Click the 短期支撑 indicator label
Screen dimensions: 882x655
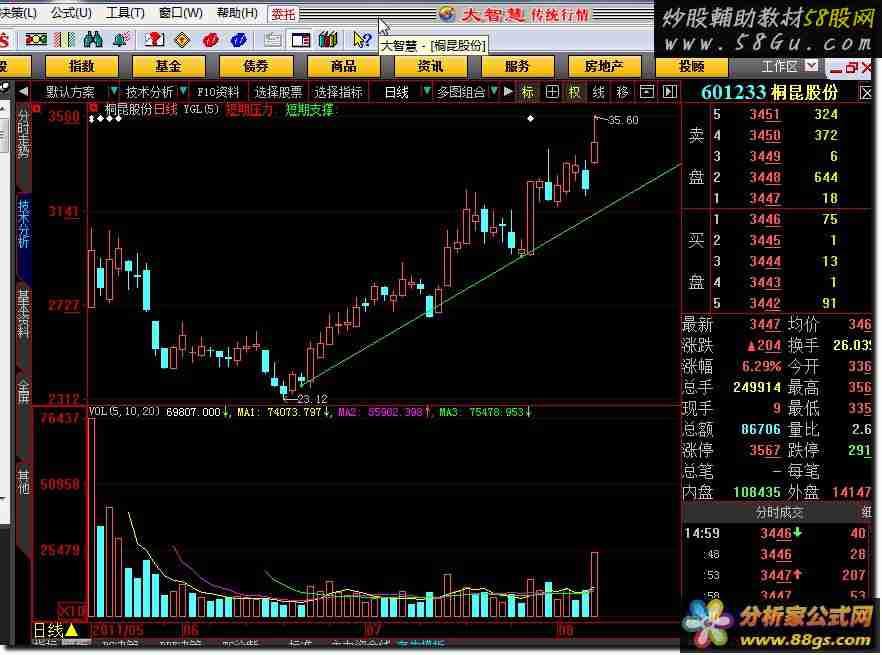[309, 110]
